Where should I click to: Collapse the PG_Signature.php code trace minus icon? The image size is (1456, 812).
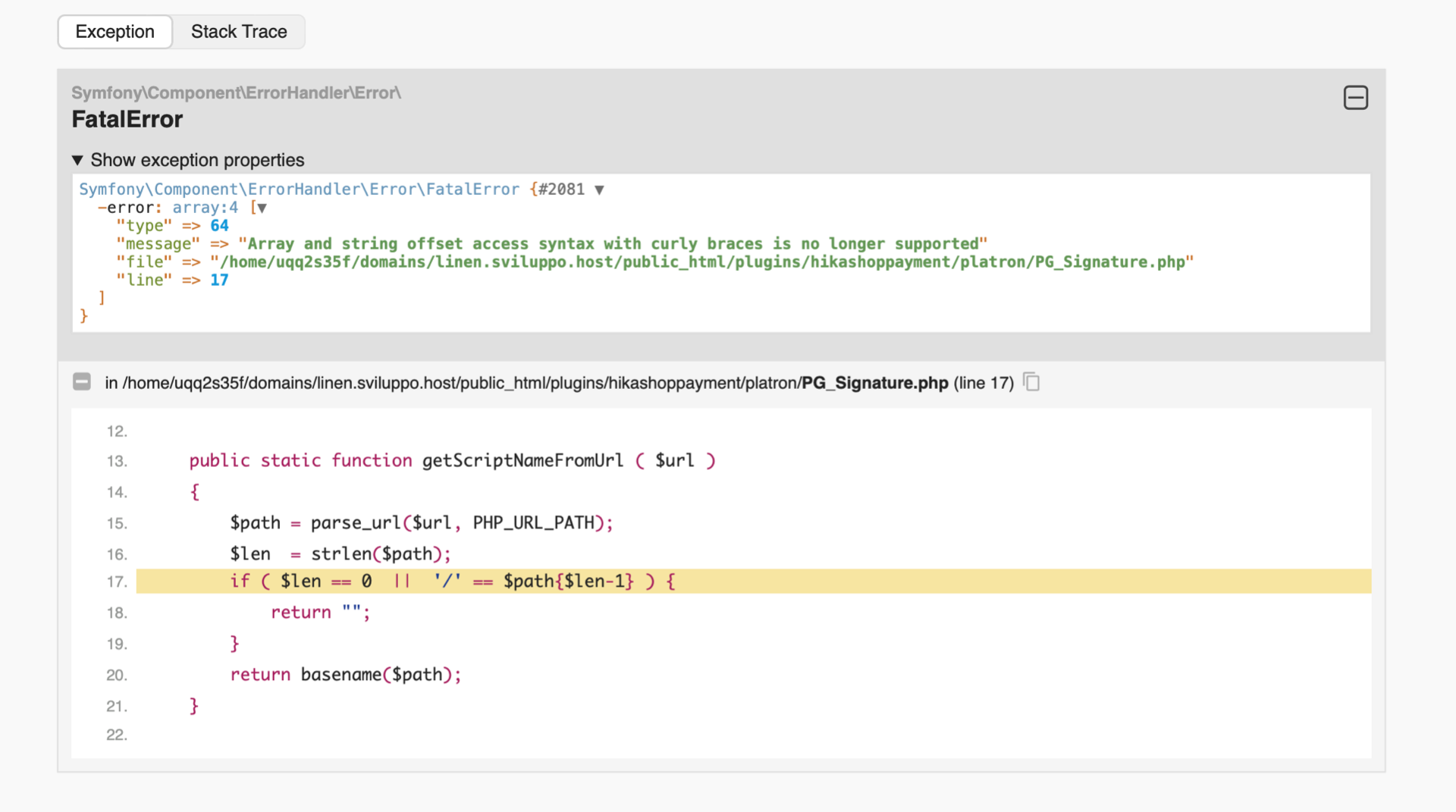[x=82, y=382]
